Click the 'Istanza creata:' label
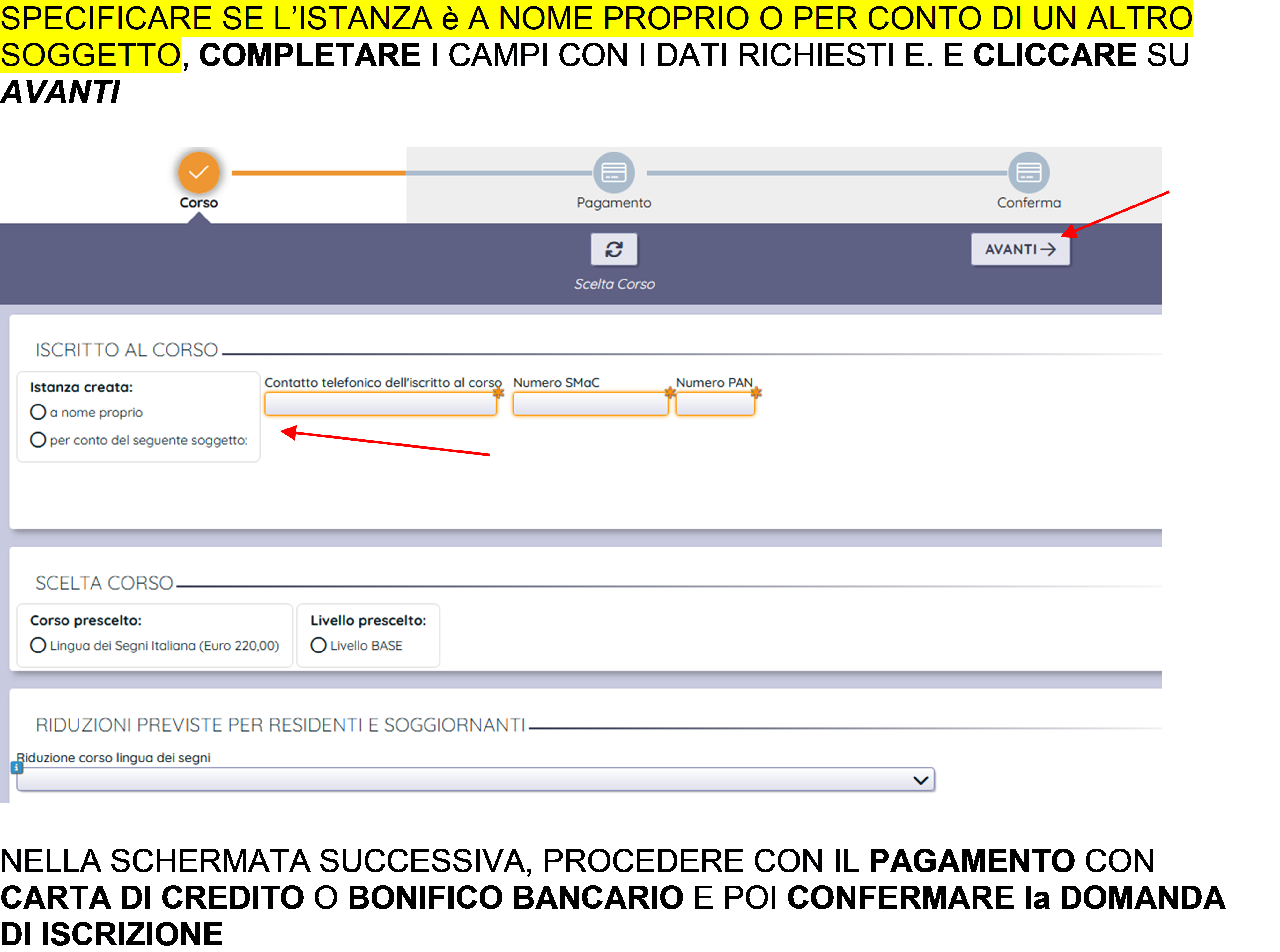 click(81, 387)
